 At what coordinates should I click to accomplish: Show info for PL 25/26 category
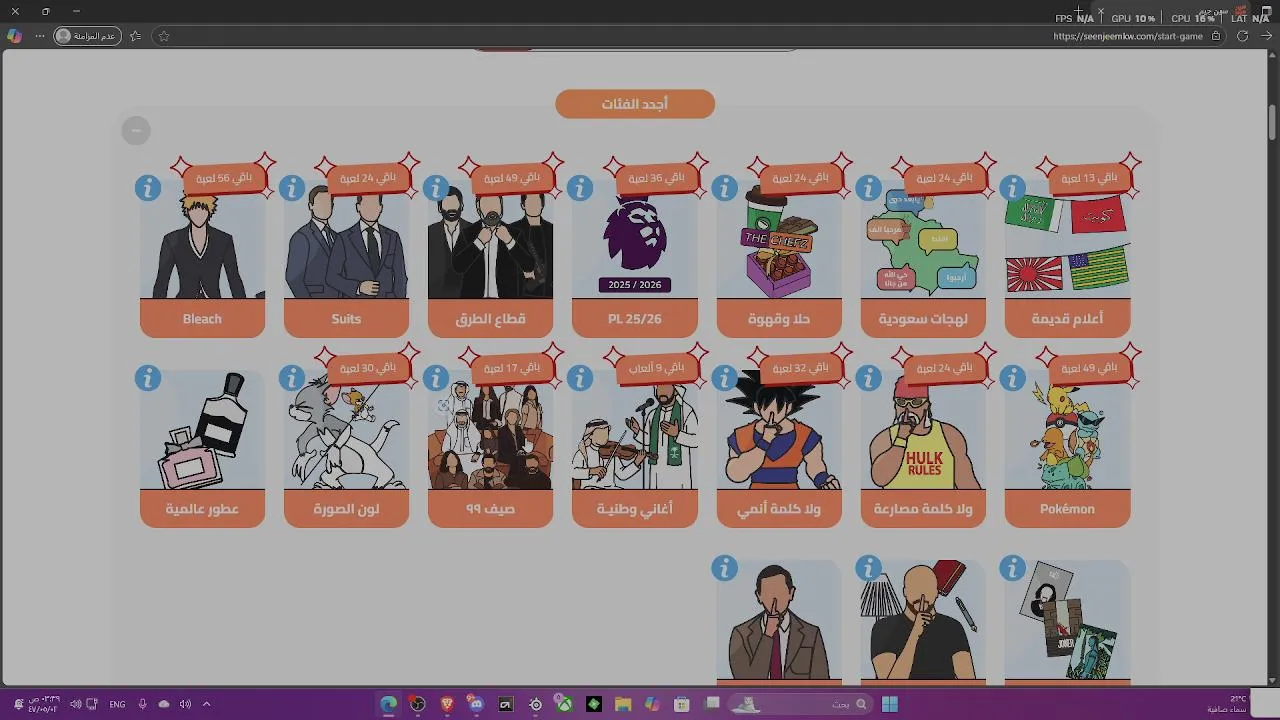pos(580,188)
